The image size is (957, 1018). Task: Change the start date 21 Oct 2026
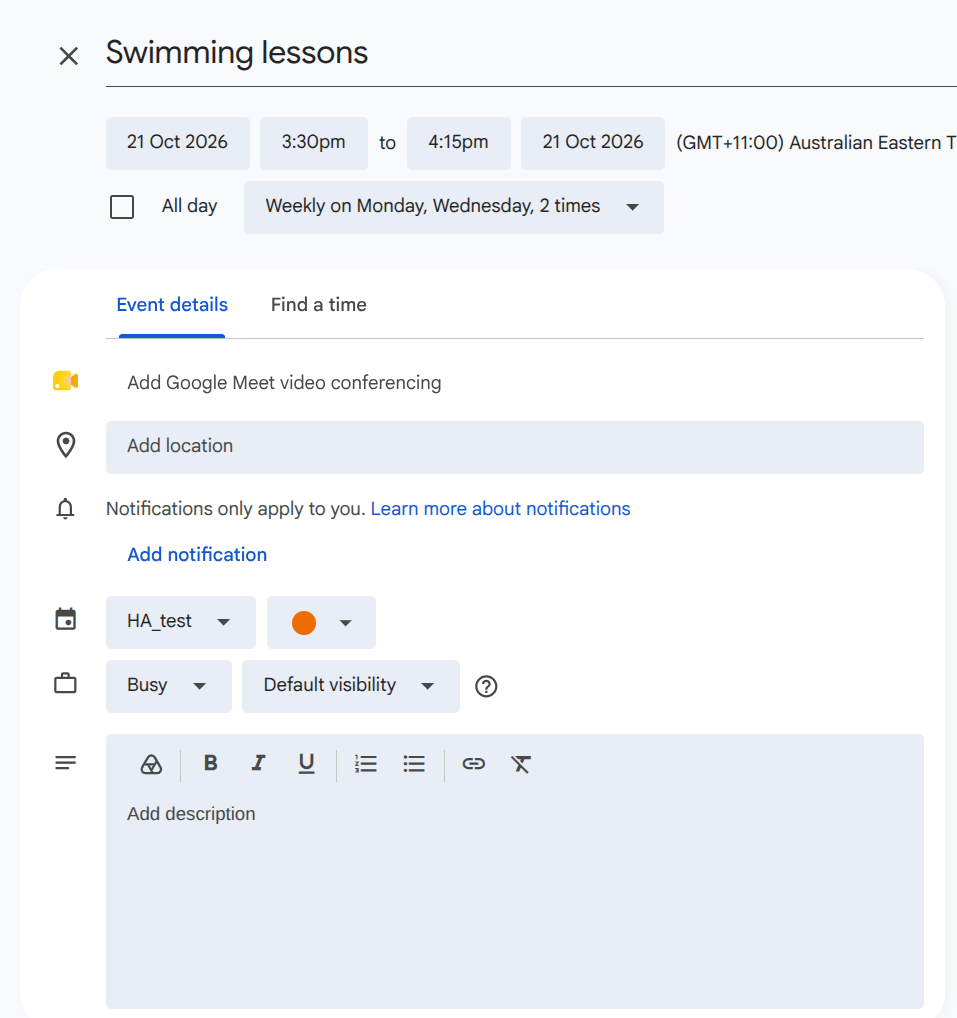(x=178, y=143)
